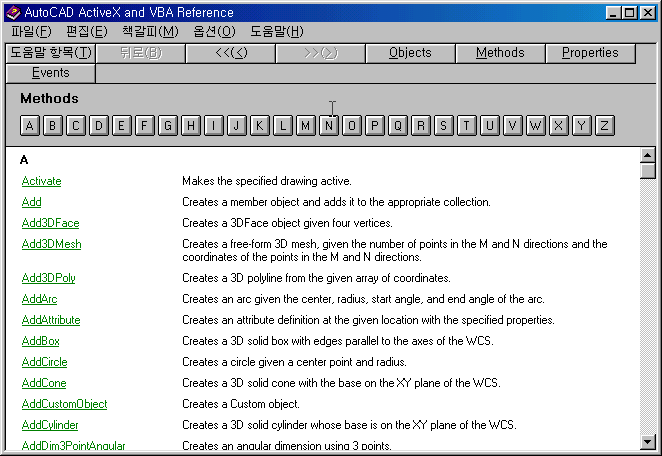
Task: Open the AddDim3PointAngular method link
Action: (x=73, y=446)
